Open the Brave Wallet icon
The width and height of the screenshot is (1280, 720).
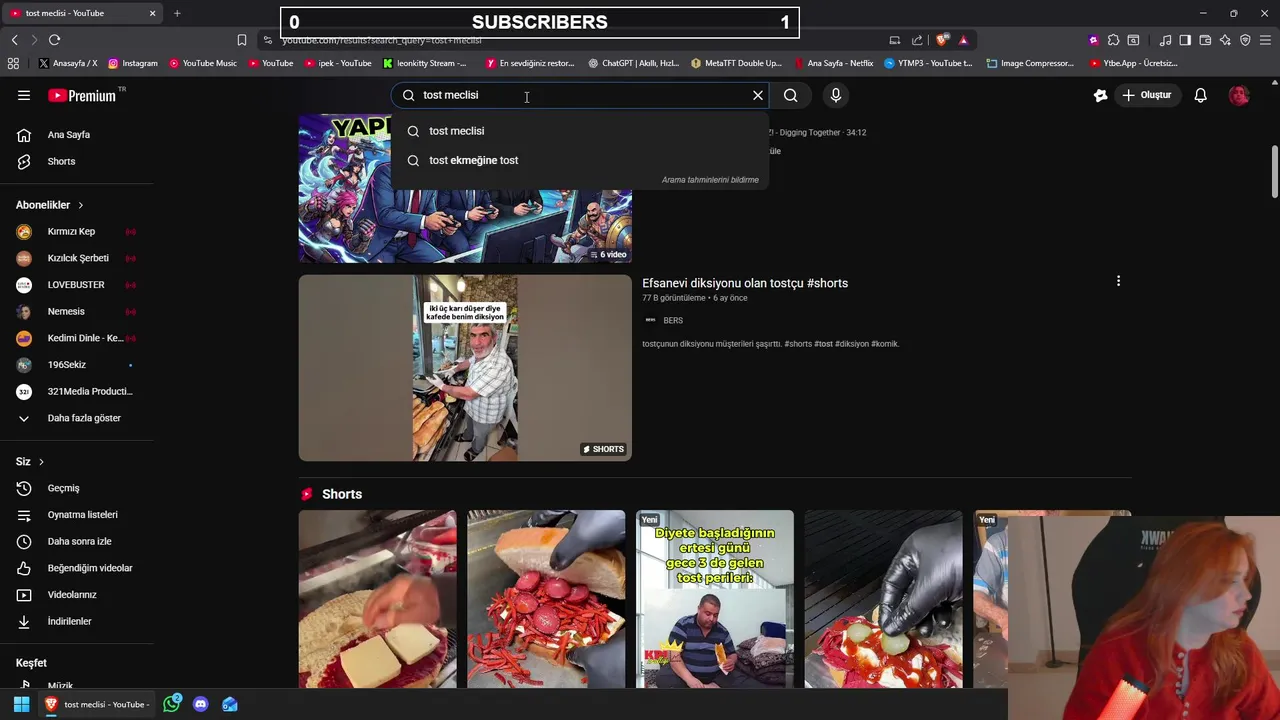tap(1205, 40)
